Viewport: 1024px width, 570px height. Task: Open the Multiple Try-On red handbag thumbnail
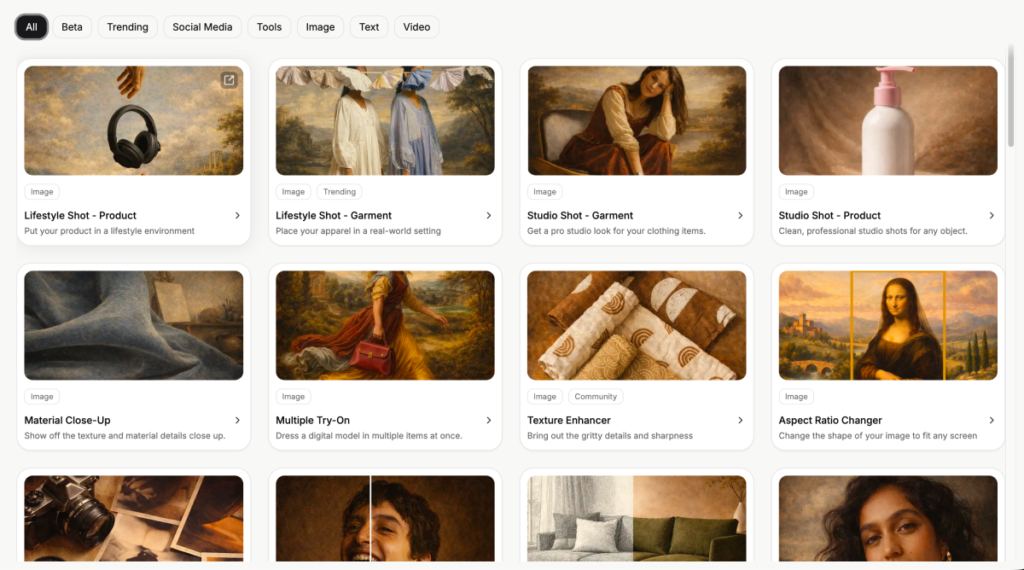385,325
